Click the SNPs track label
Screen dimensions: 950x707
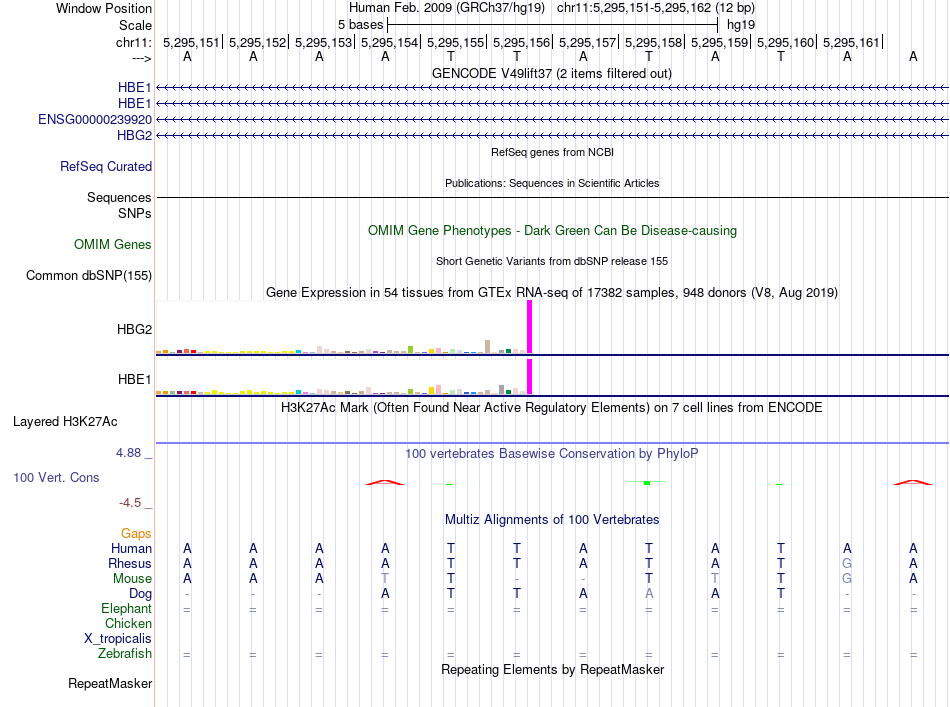135,213
